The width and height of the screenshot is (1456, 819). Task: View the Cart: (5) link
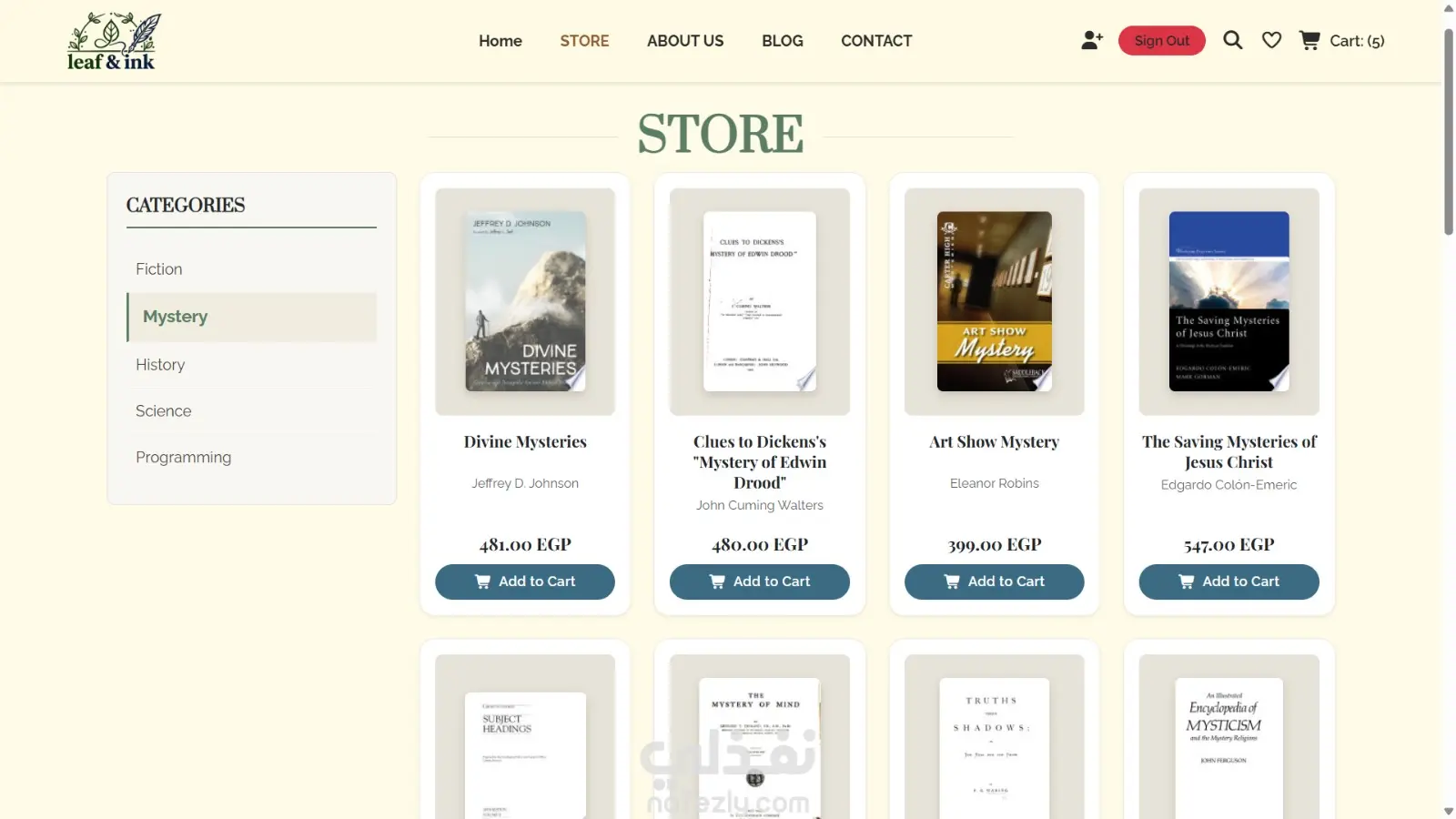(x=1357, y=41)
